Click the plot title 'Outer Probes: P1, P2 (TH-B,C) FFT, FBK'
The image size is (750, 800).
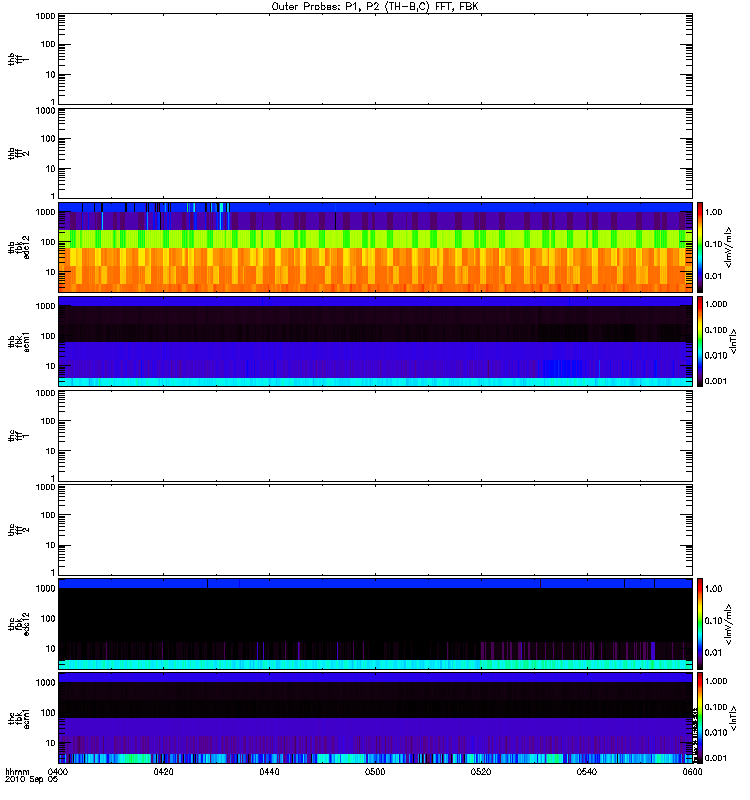click(x=375, y=7)
